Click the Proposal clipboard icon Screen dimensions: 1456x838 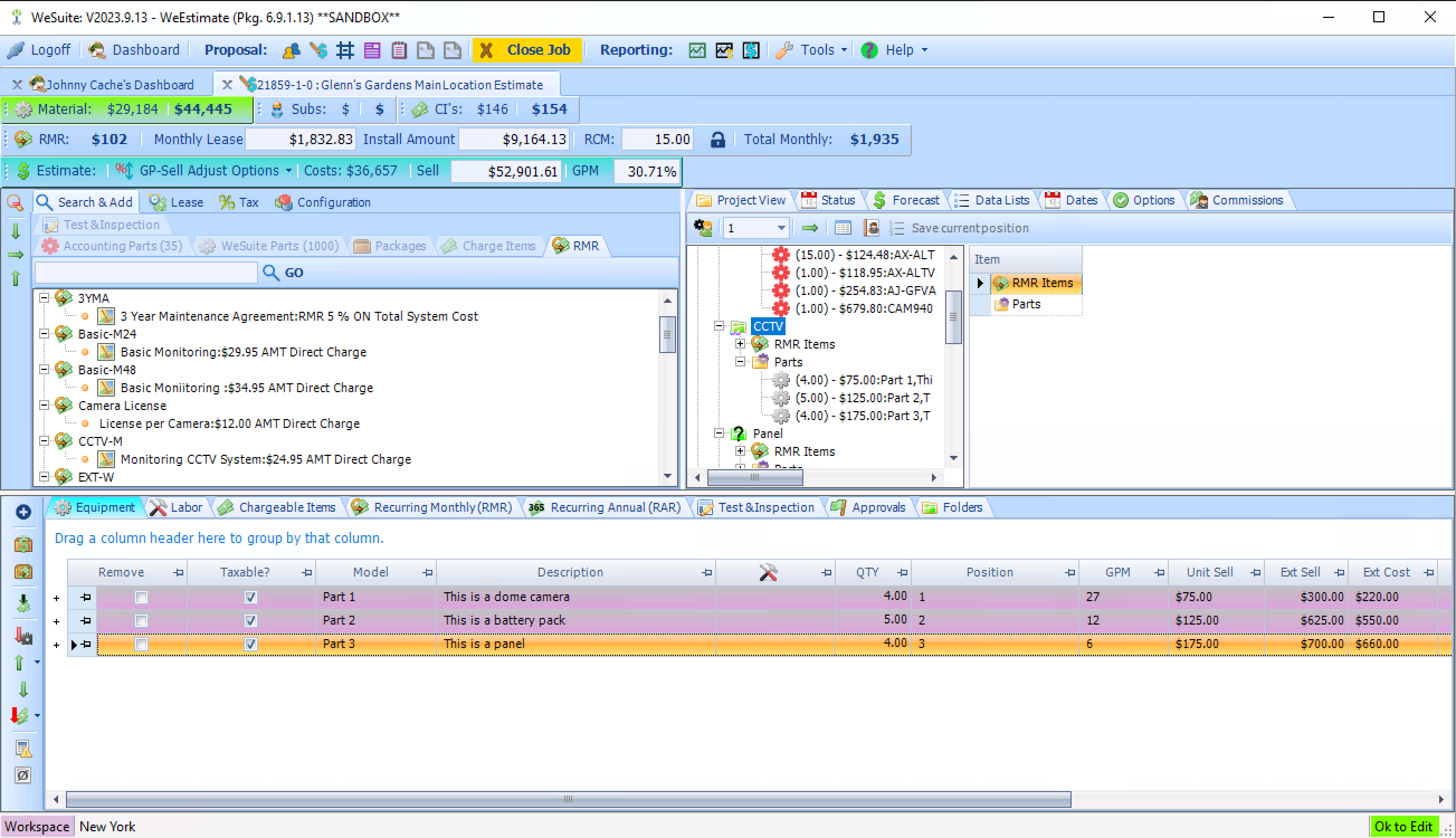pos(399,51)
